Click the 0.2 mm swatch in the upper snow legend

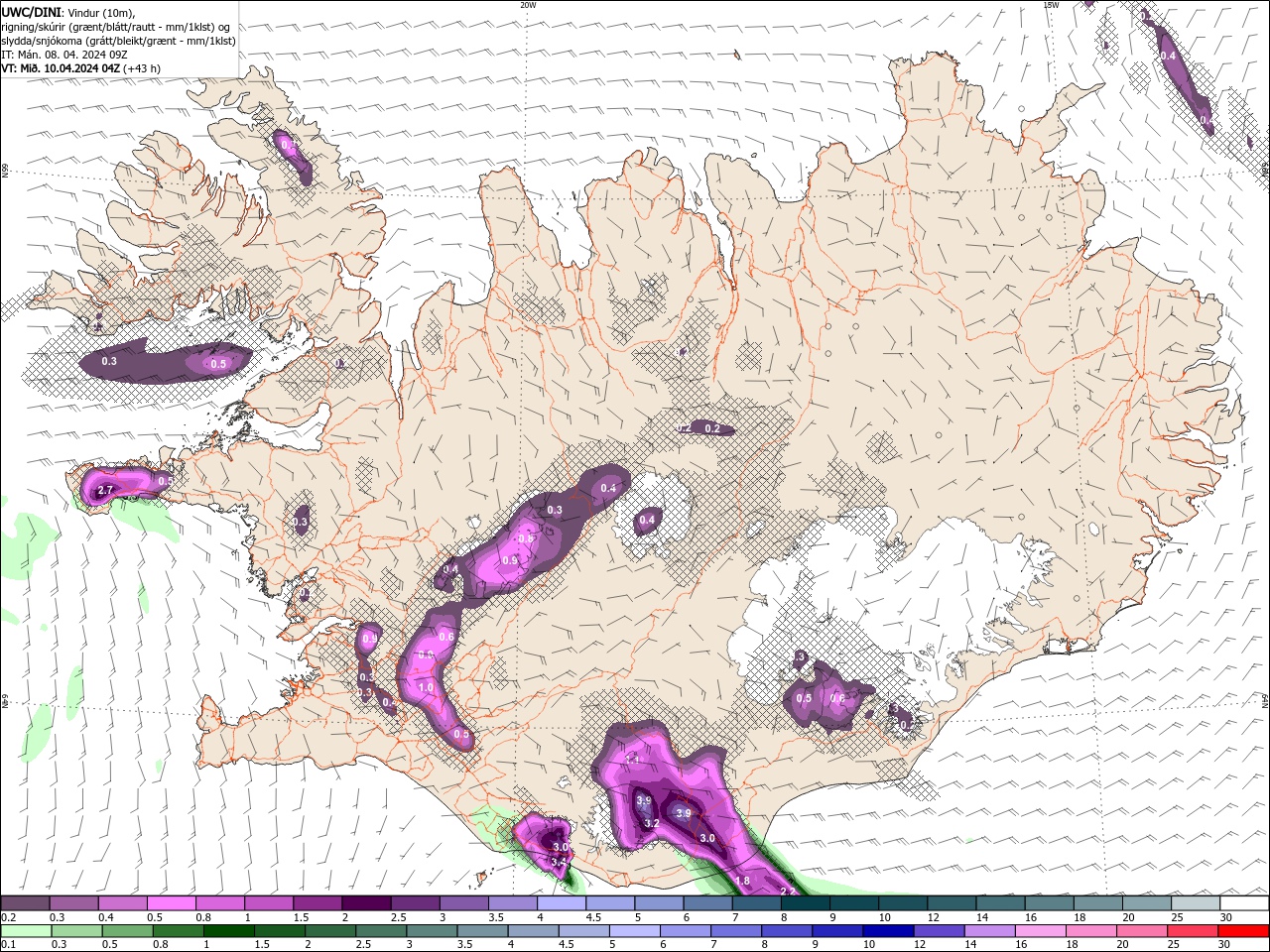26,902
